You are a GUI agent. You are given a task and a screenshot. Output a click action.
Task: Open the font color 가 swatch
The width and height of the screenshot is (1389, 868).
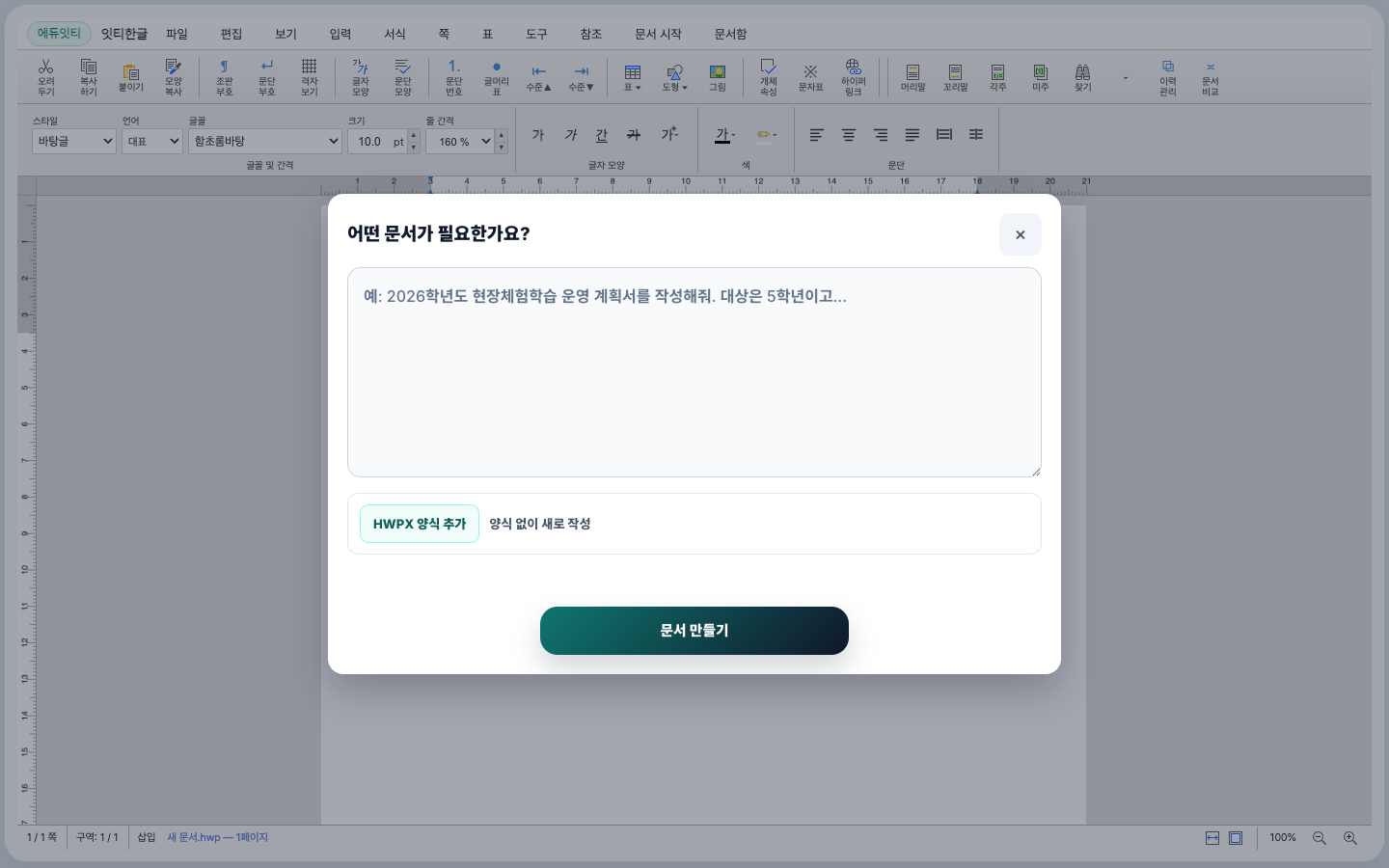724,135
